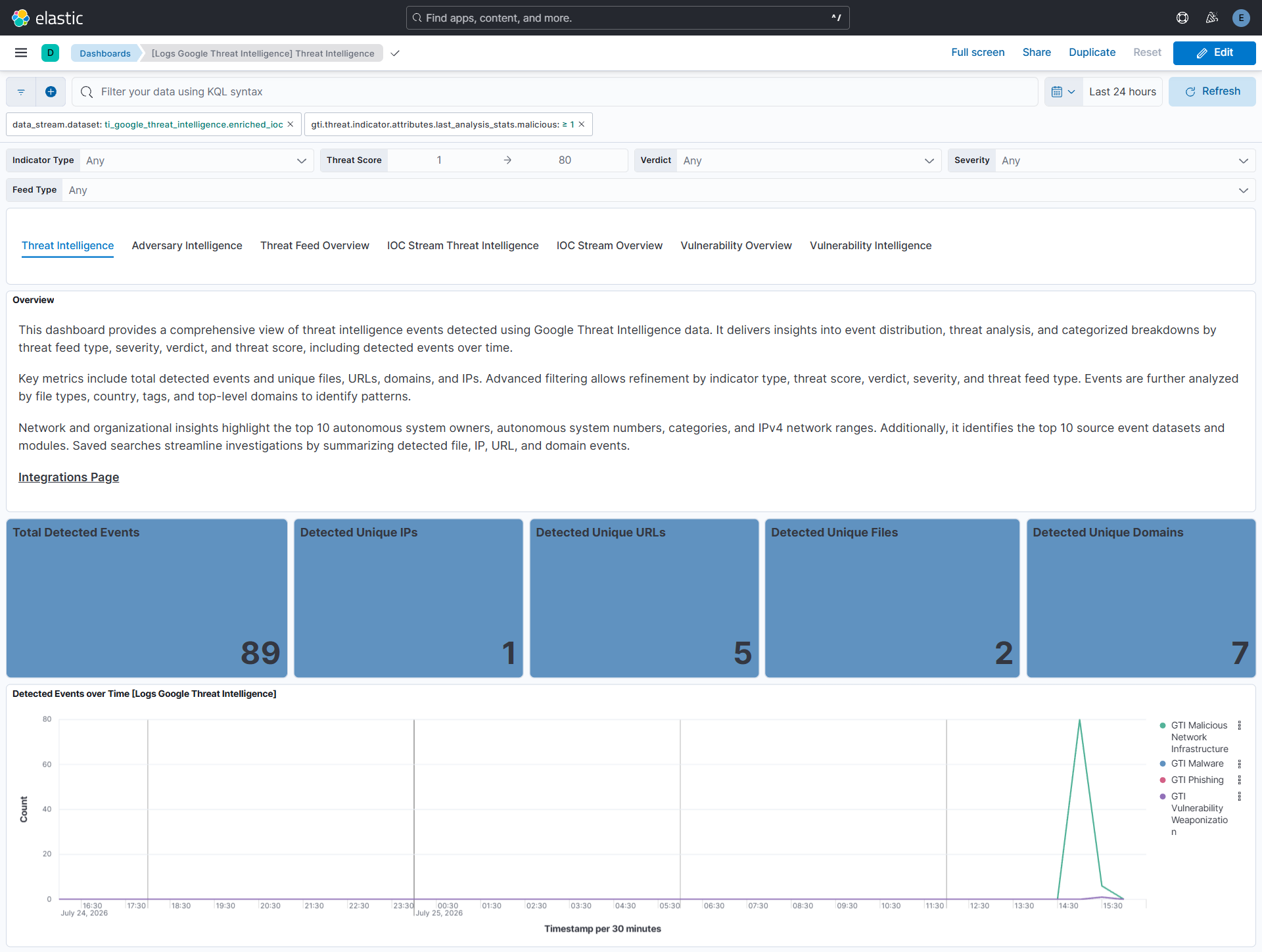This screenshot has width=1262, height=952.
Task: Open the date quick menu calendar icon
Action: point(1063,91)
